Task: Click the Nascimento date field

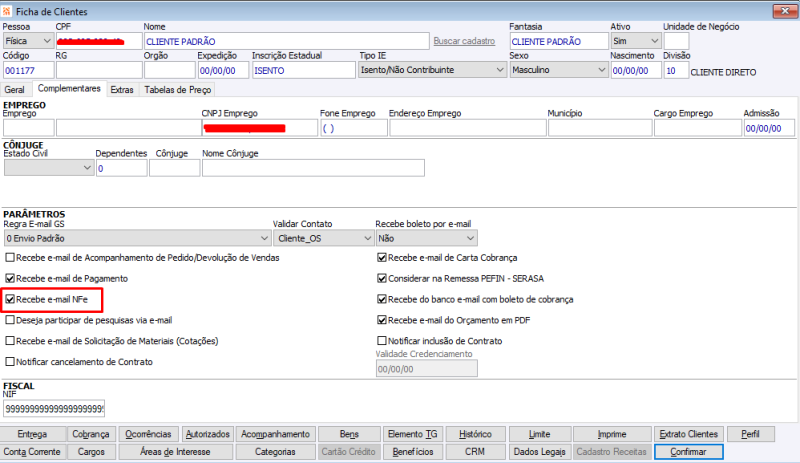Action: point(636,70)
